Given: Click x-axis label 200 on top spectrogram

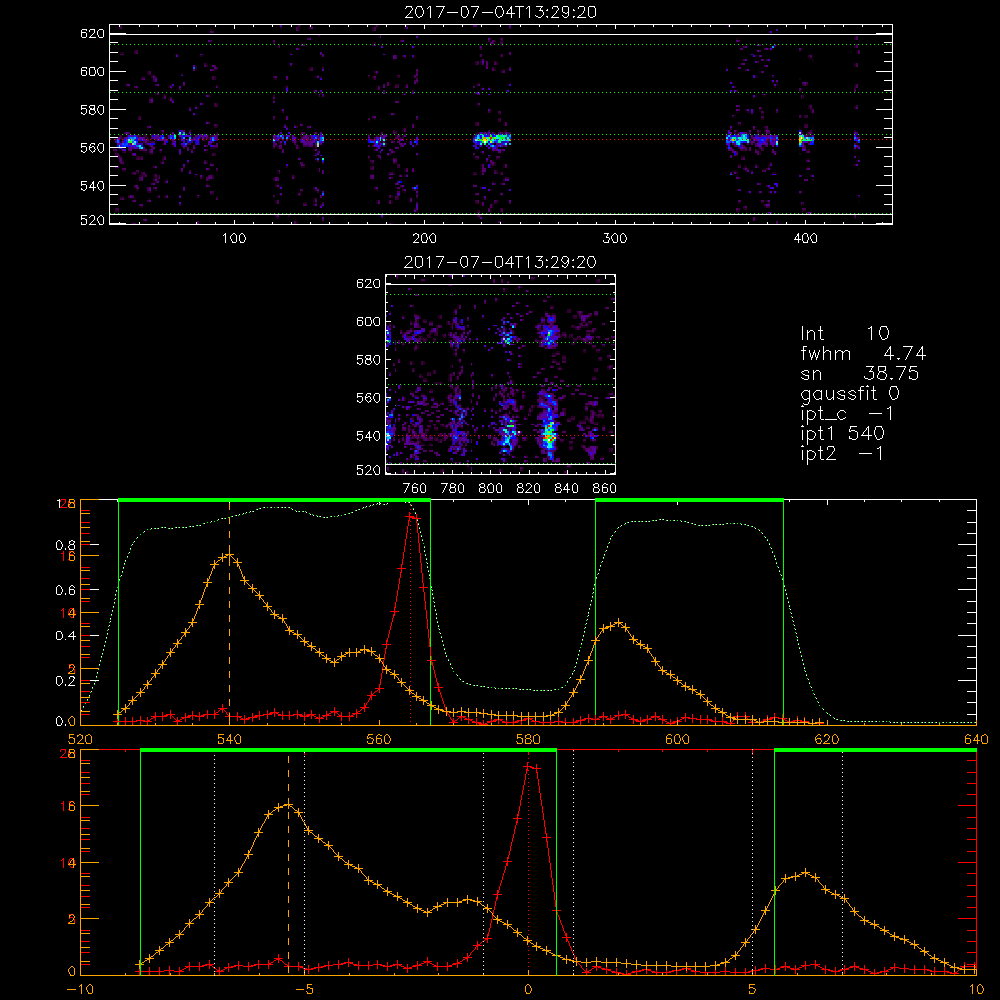Looking at the screenshot, I should 424,238.
